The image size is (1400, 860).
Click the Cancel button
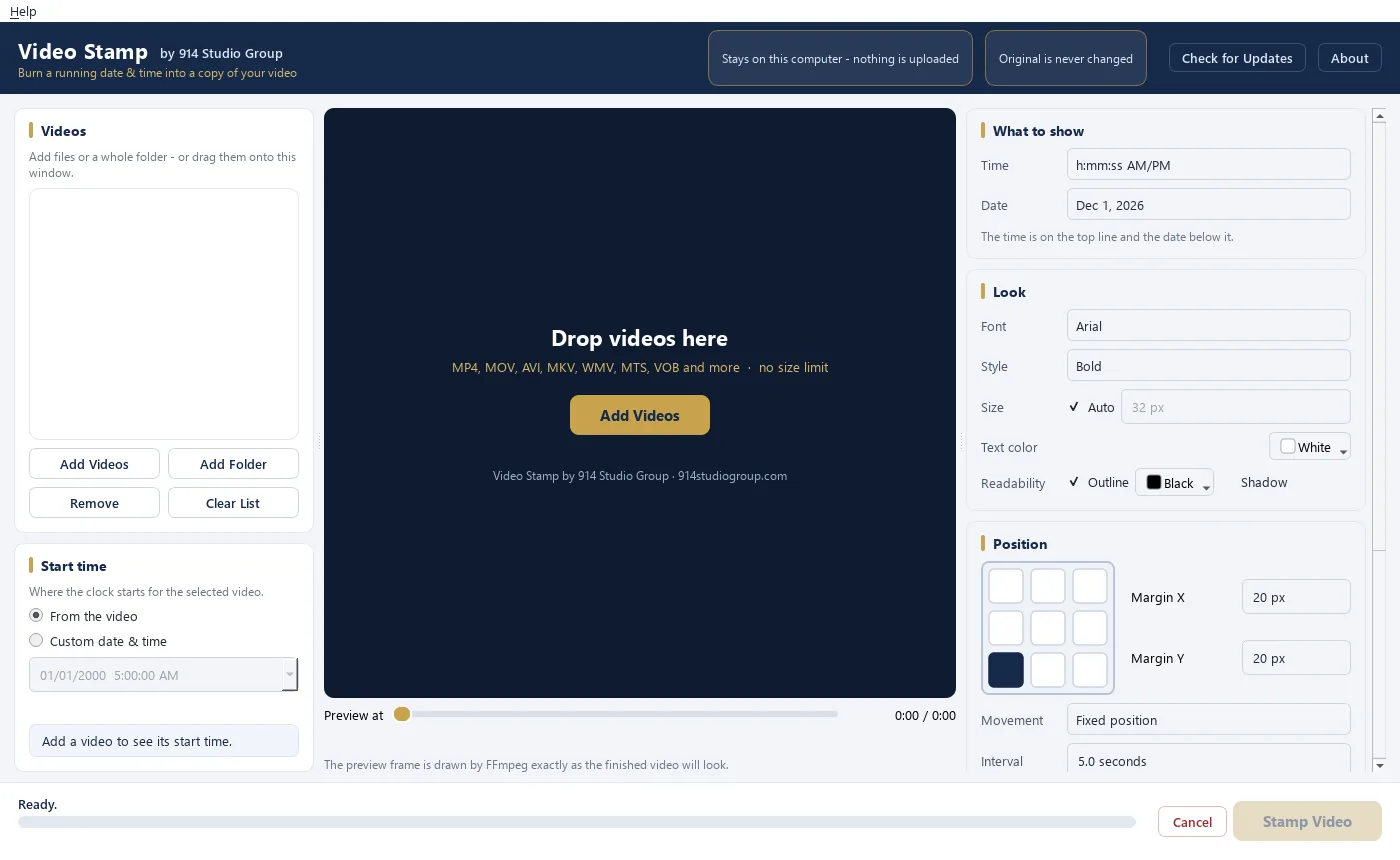click(1192, 822)
